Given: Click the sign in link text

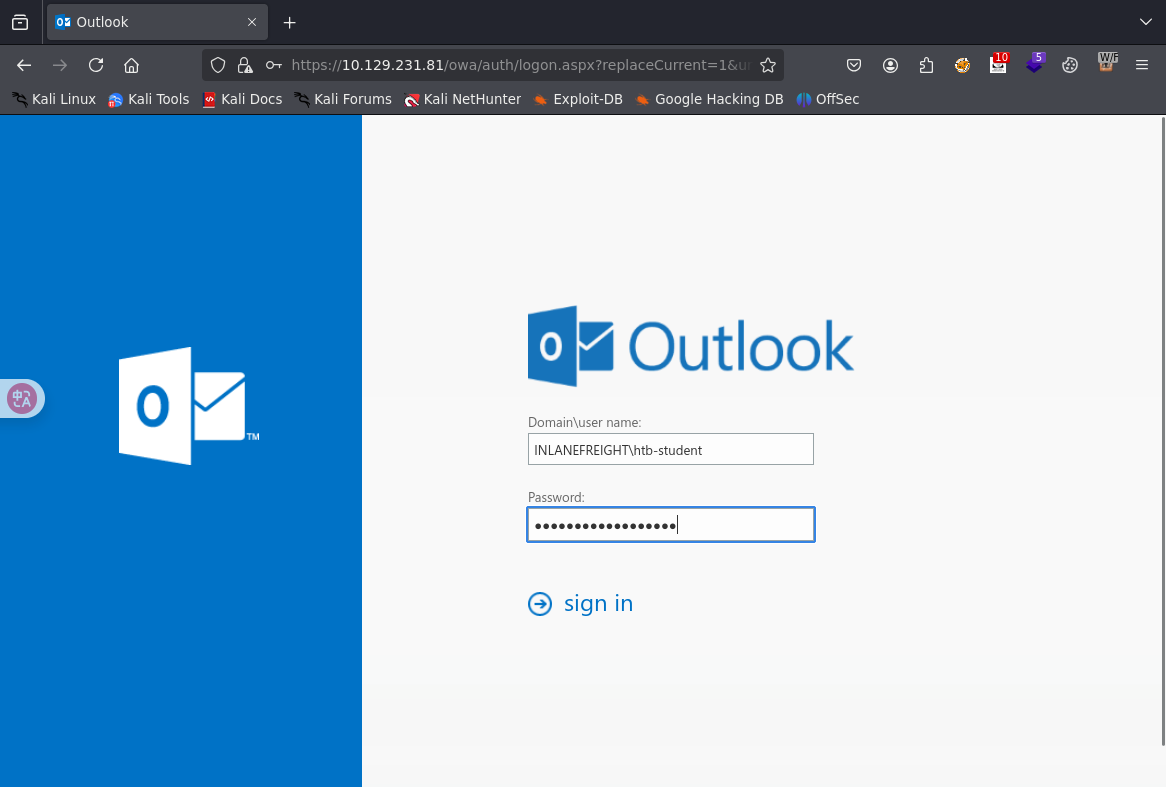Looking at the screenshot, I should tap(599, 603).
